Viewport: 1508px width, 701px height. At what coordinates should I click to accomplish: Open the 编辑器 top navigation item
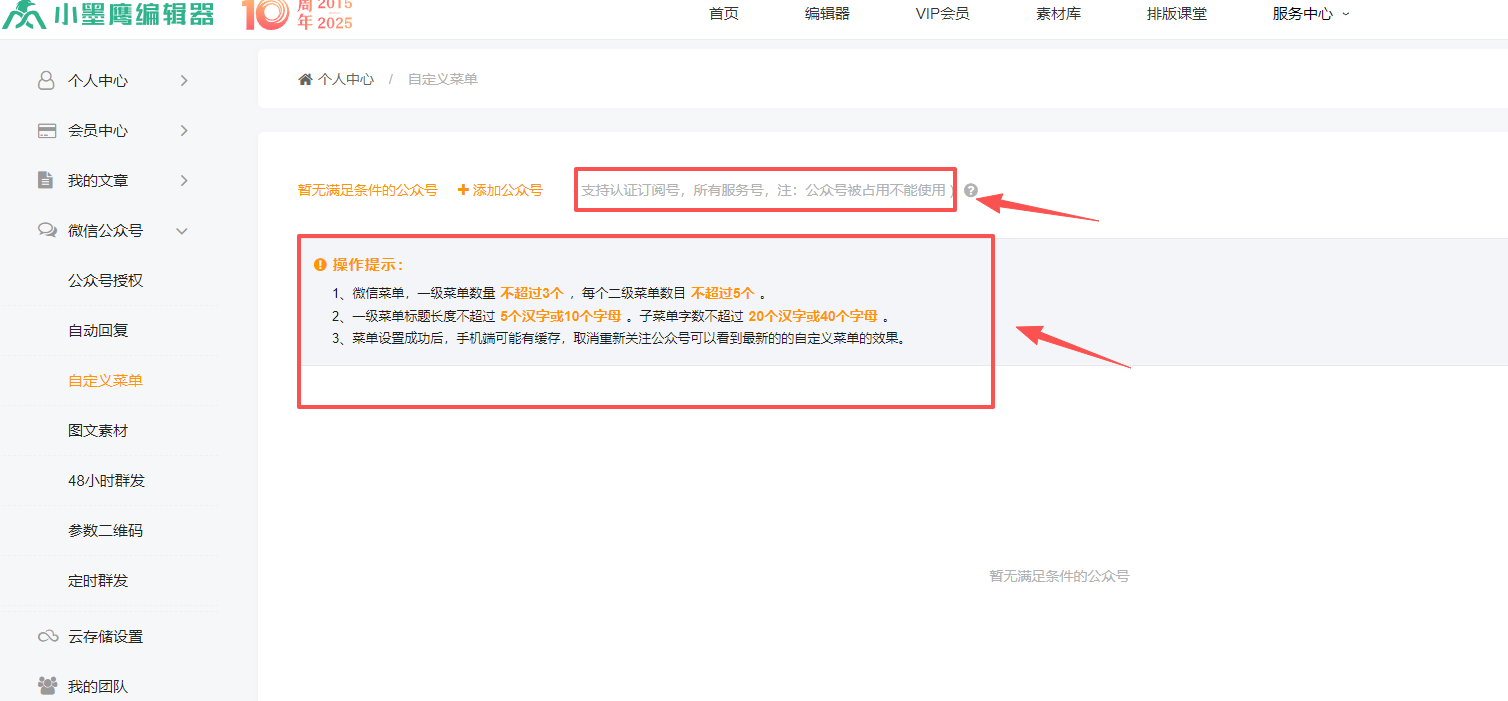[827, 14]
